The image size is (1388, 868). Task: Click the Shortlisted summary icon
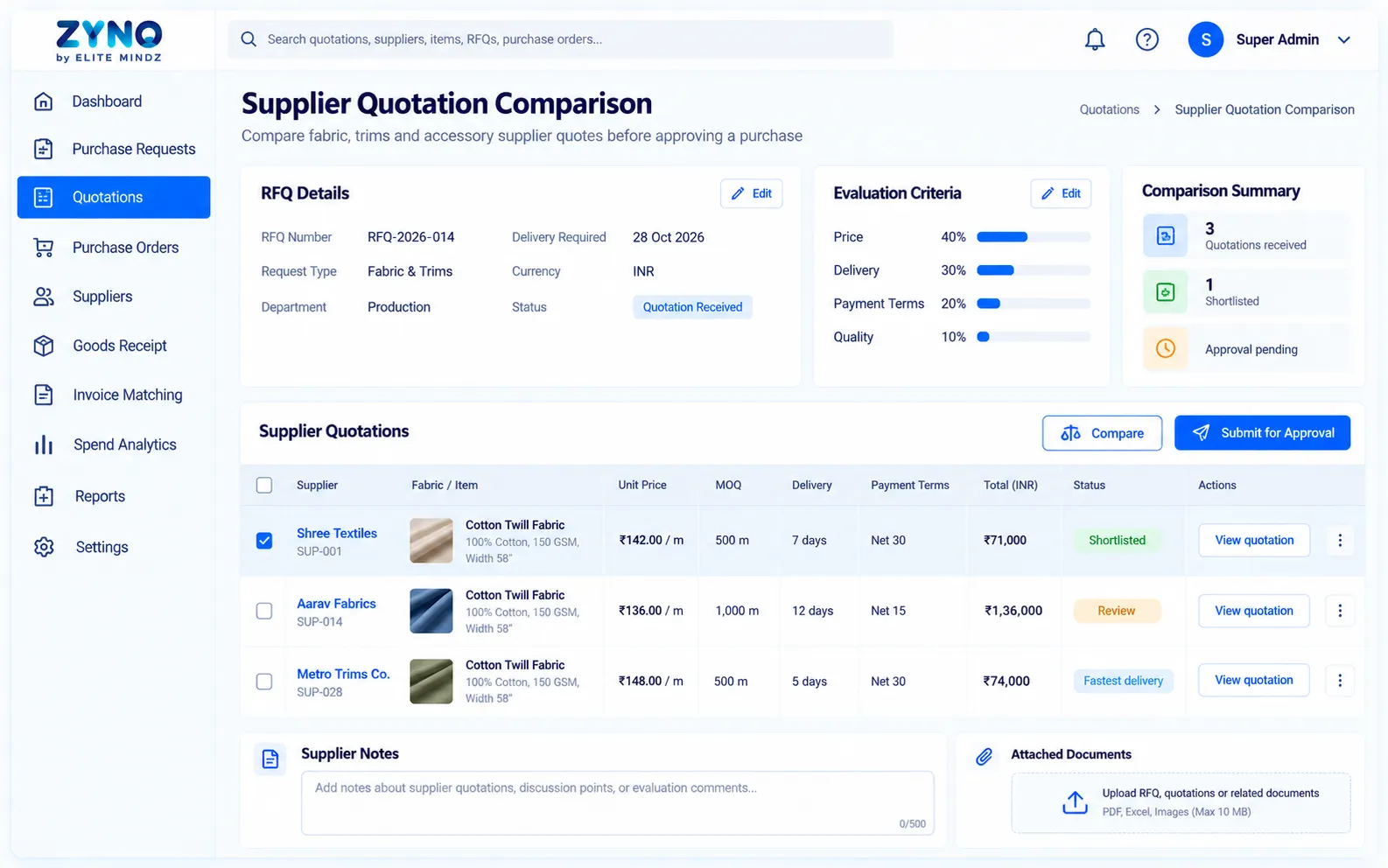coord(1165,292)
